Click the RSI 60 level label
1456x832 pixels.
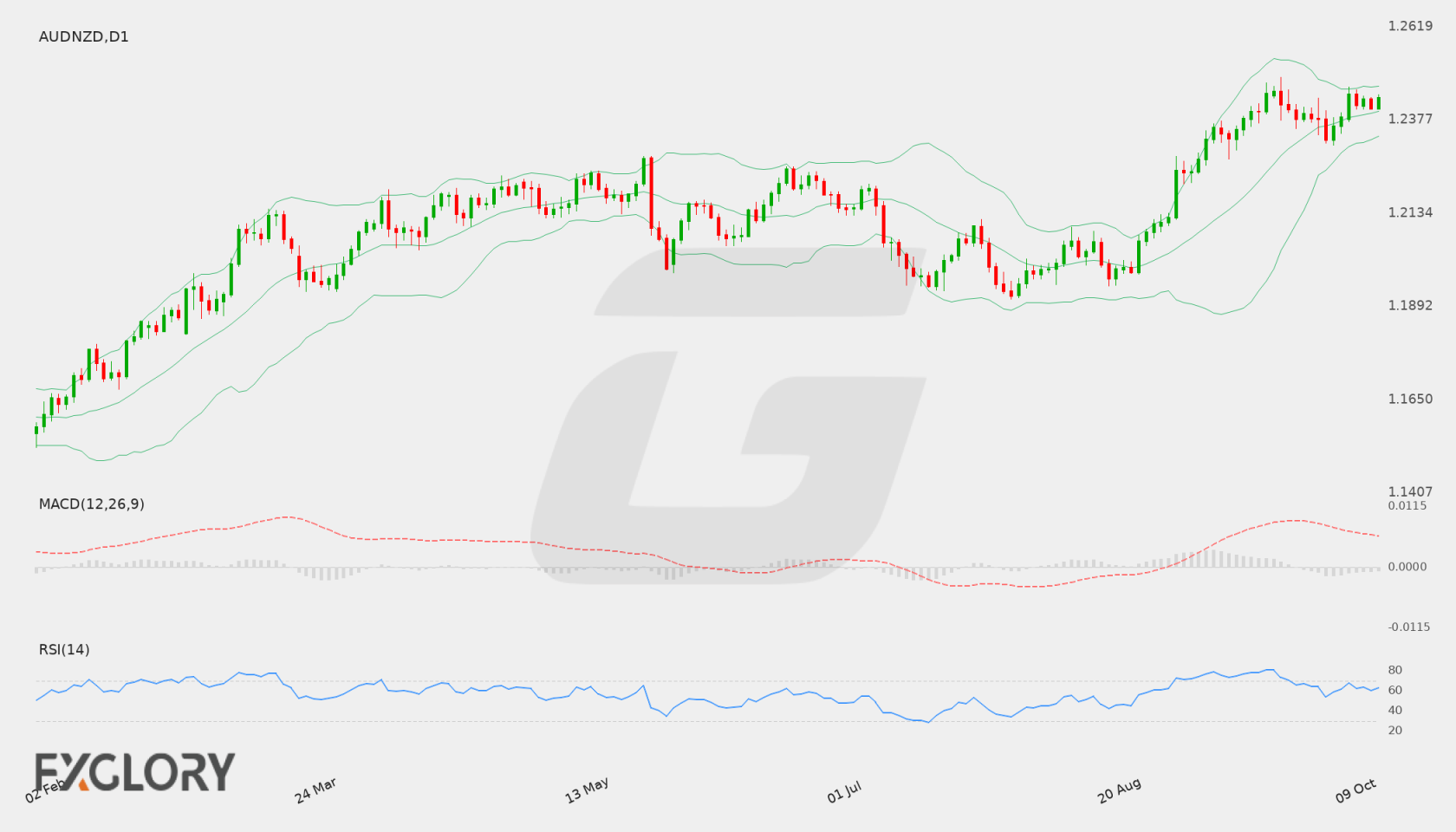coord(1395,690)
